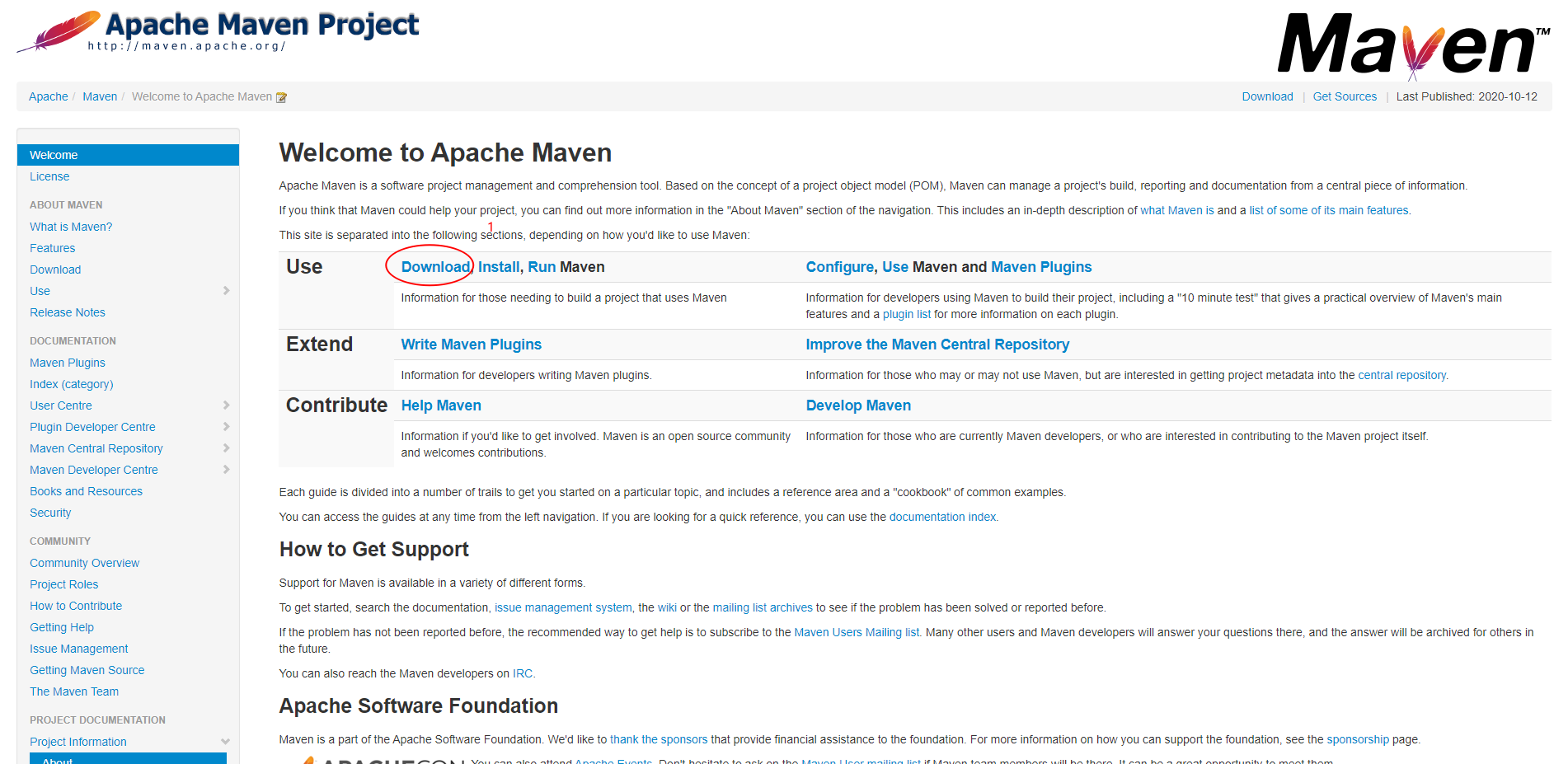Open Improve the Maven Central Repository

pyautogui.click(x=937, y=345)
